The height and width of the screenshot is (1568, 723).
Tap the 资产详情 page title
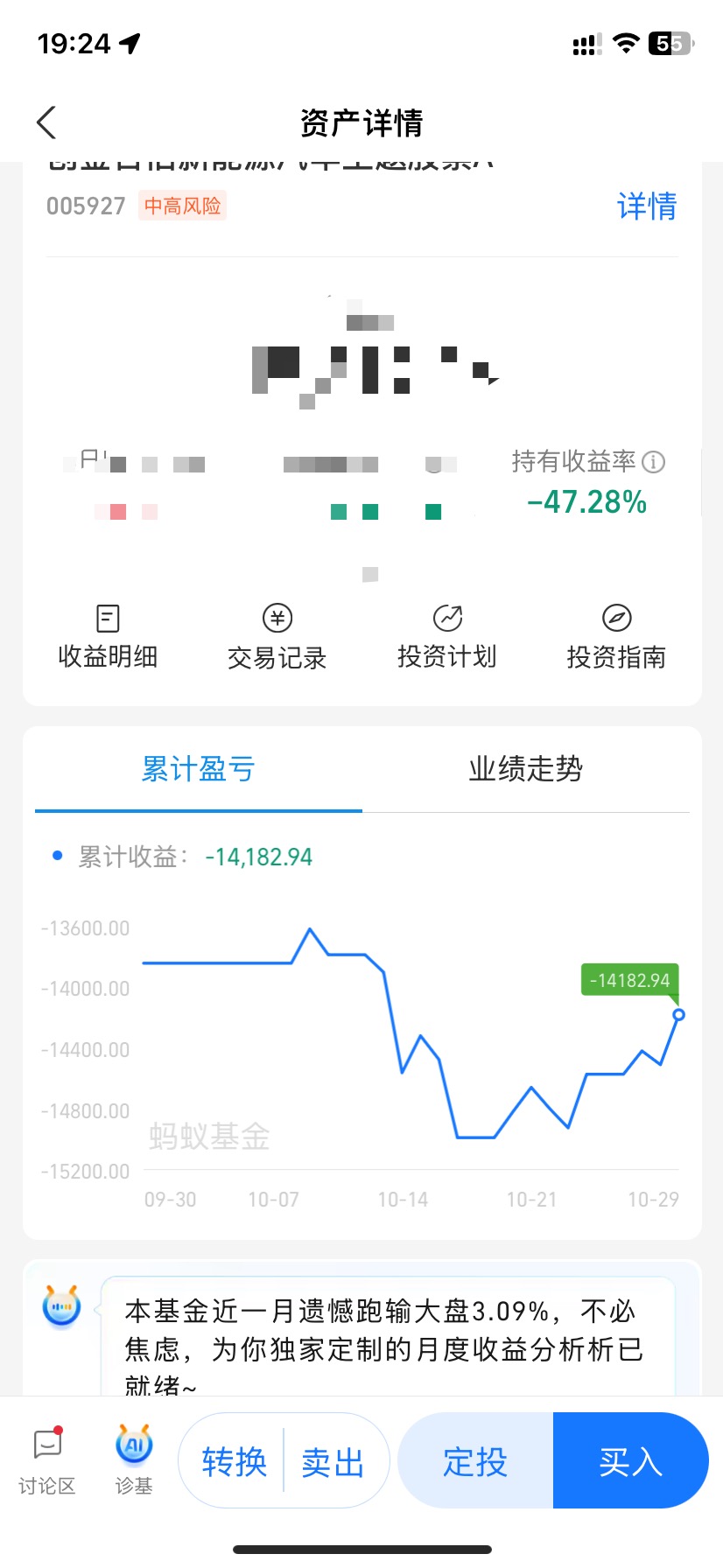(x=361, y=123)
